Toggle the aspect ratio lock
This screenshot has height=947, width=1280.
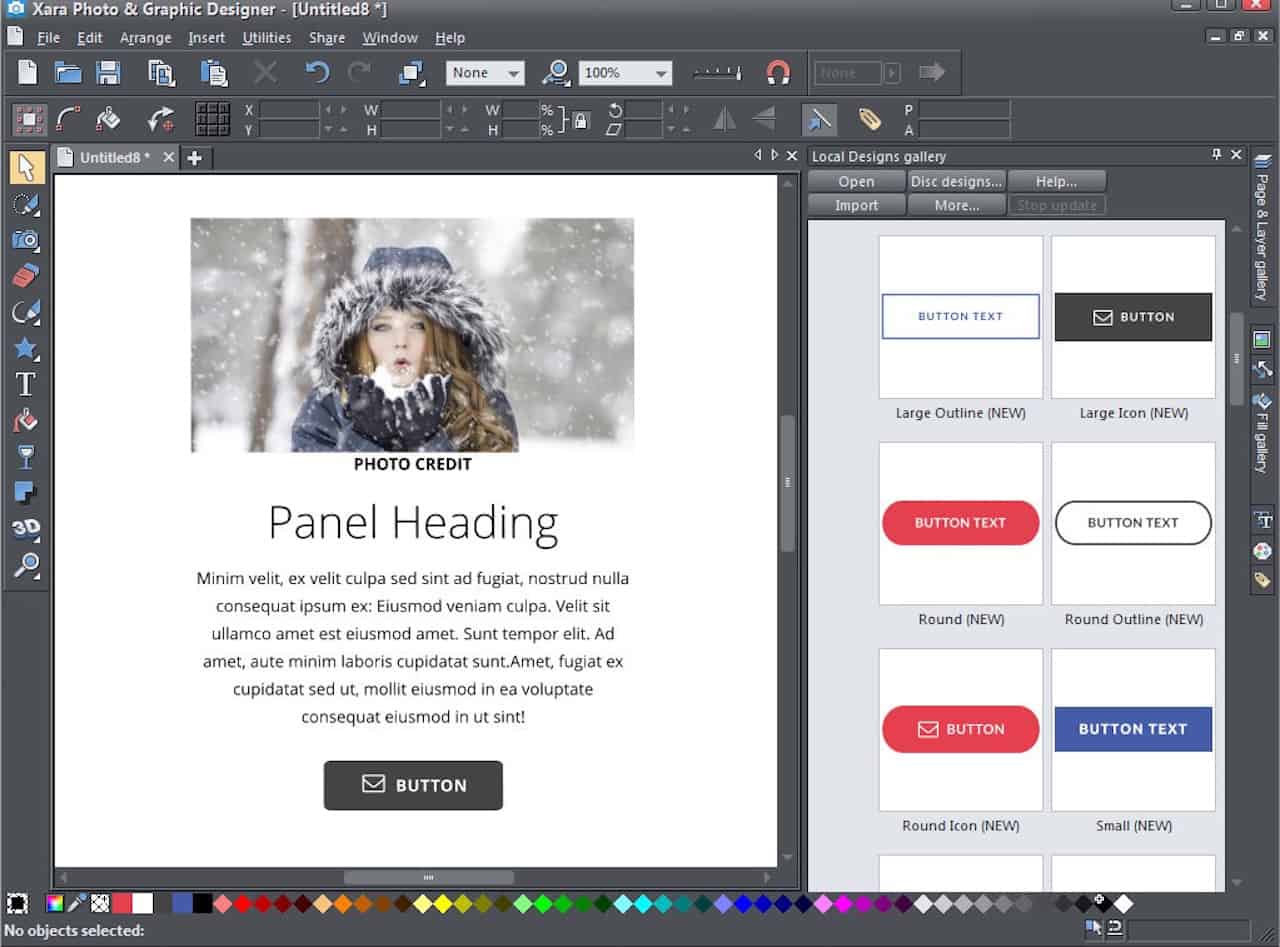point(581,120)
